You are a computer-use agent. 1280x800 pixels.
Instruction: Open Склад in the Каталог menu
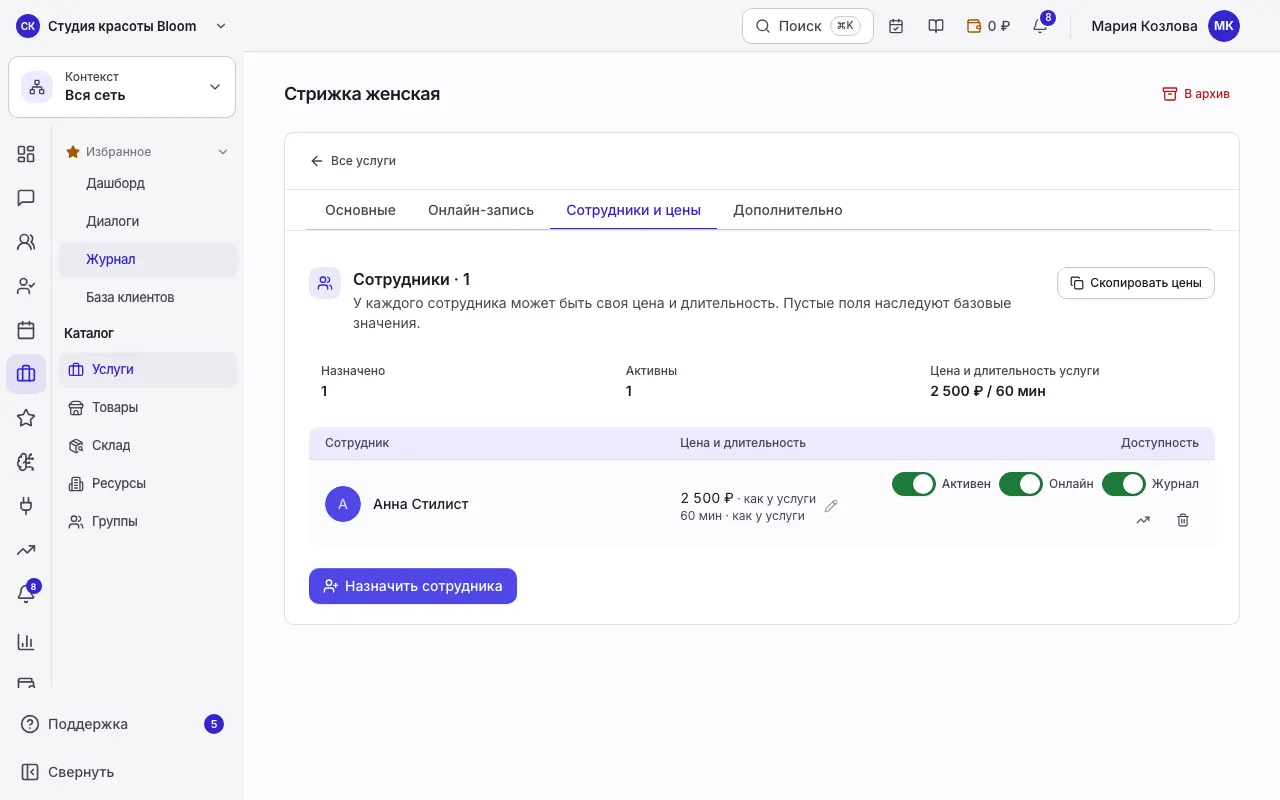148,446
